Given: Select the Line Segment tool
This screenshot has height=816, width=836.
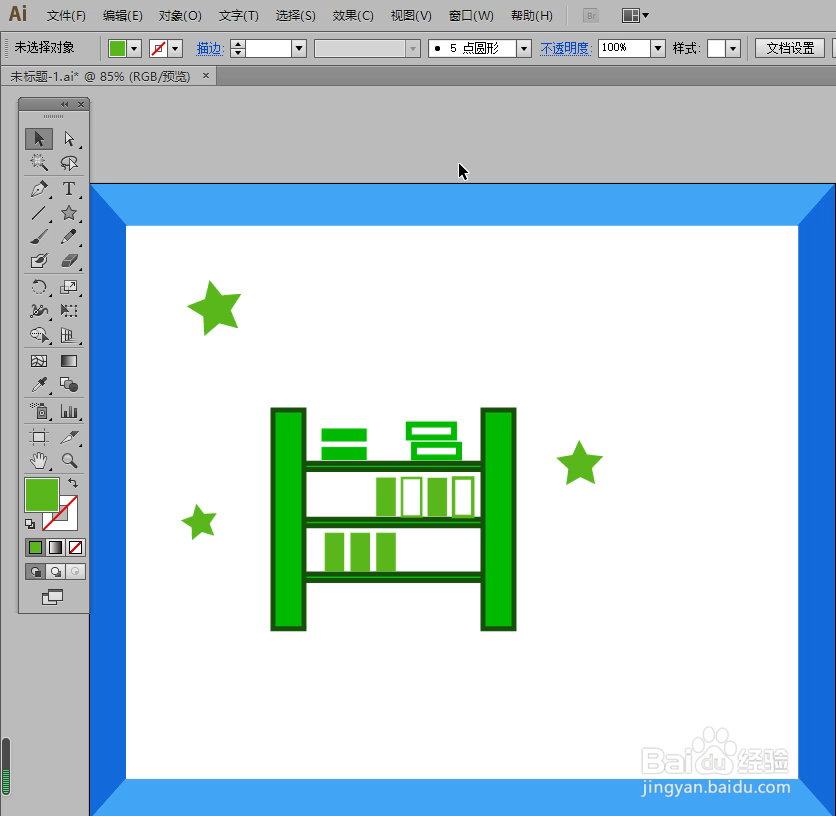Looking at the screenshot, I should pyautogui.click(x=39, y=213).
